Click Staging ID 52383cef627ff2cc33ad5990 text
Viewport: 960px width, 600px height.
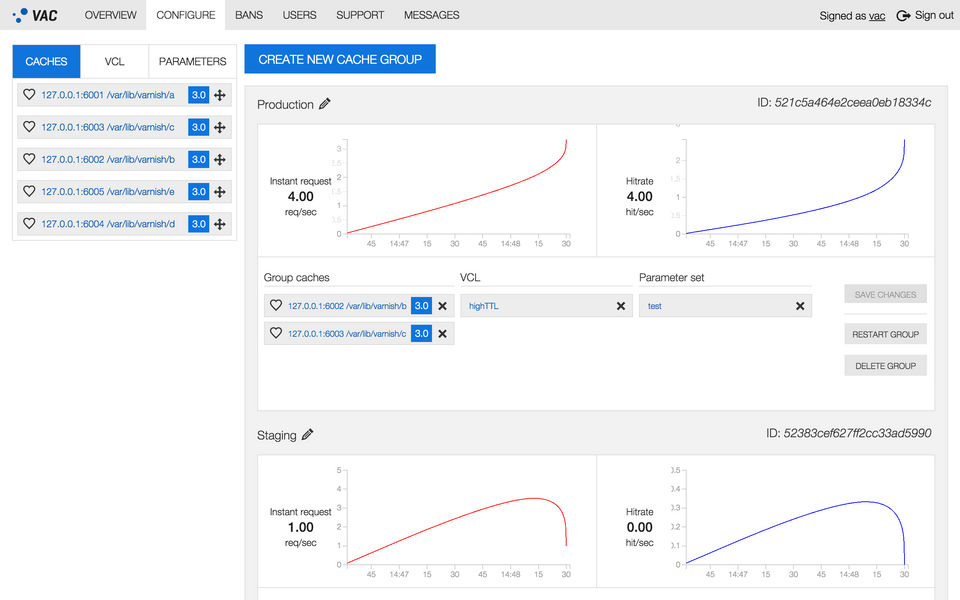[849, 433]
